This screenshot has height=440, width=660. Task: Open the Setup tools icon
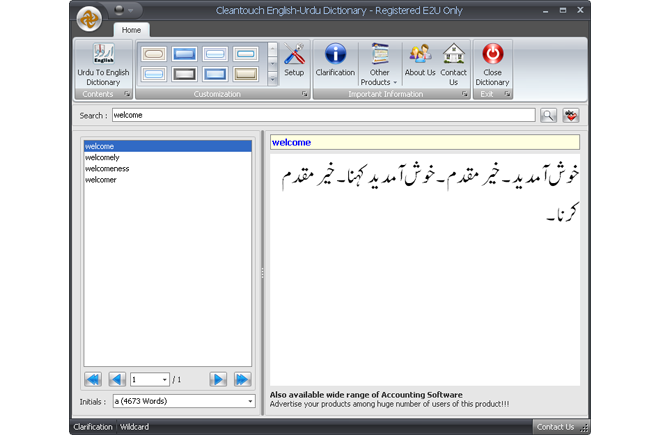294,59
